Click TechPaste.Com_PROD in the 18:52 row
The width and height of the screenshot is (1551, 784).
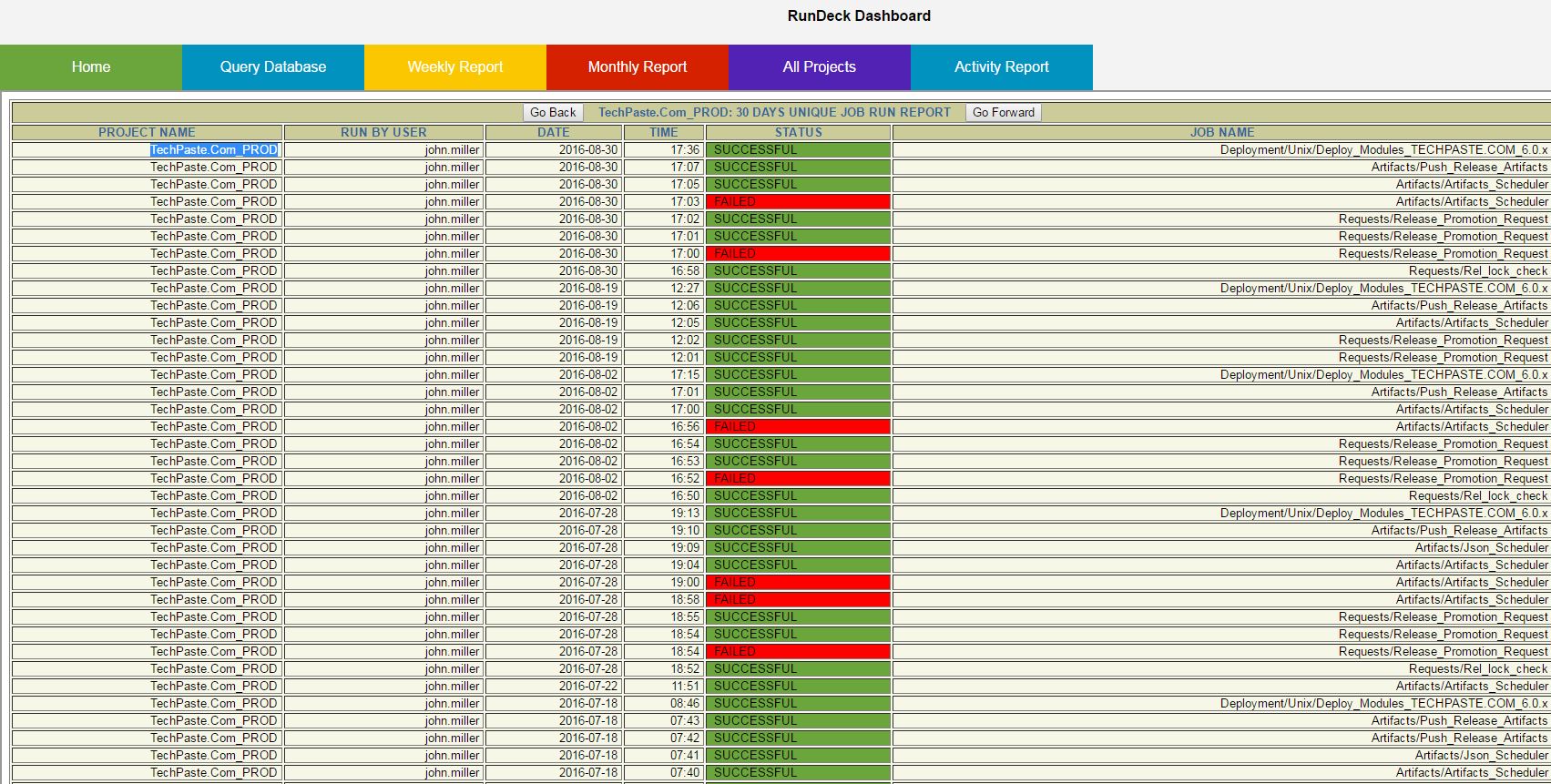point(214,669)
